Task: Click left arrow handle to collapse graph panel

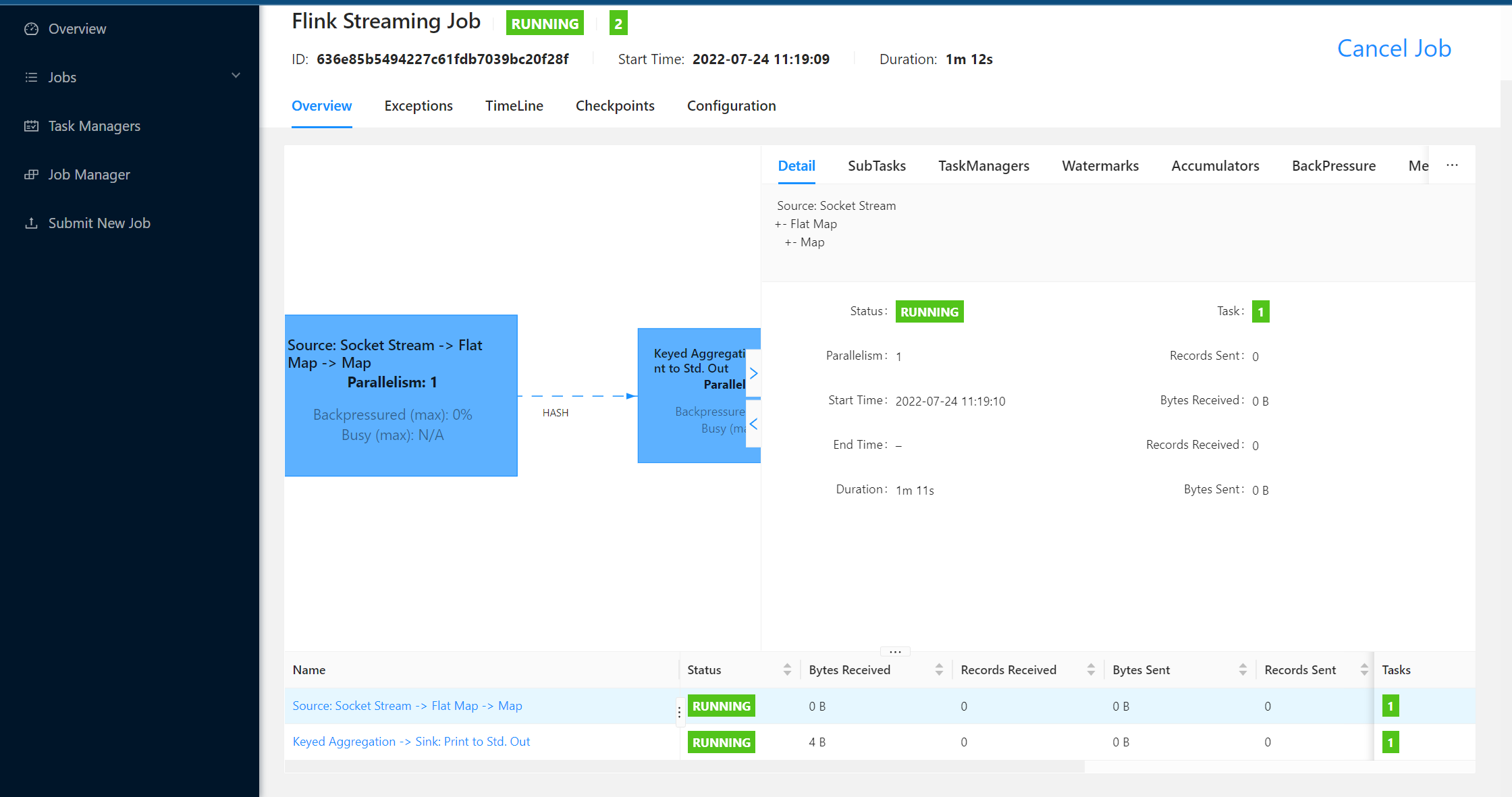Action: coord(754,424)
